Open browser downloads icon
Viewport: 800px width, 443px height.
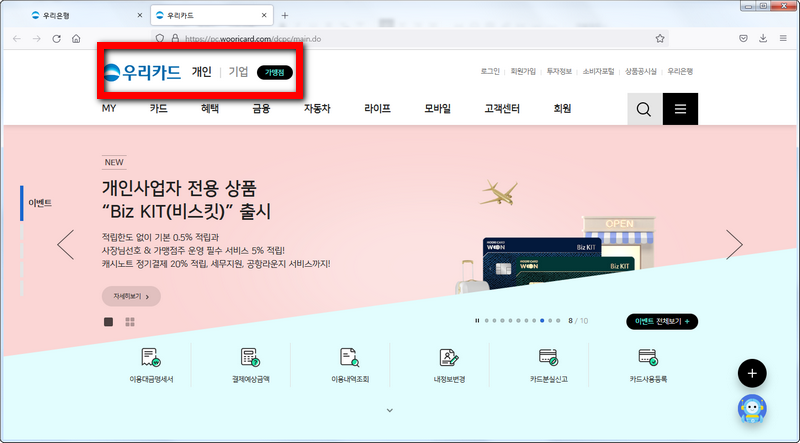point(763,39)
